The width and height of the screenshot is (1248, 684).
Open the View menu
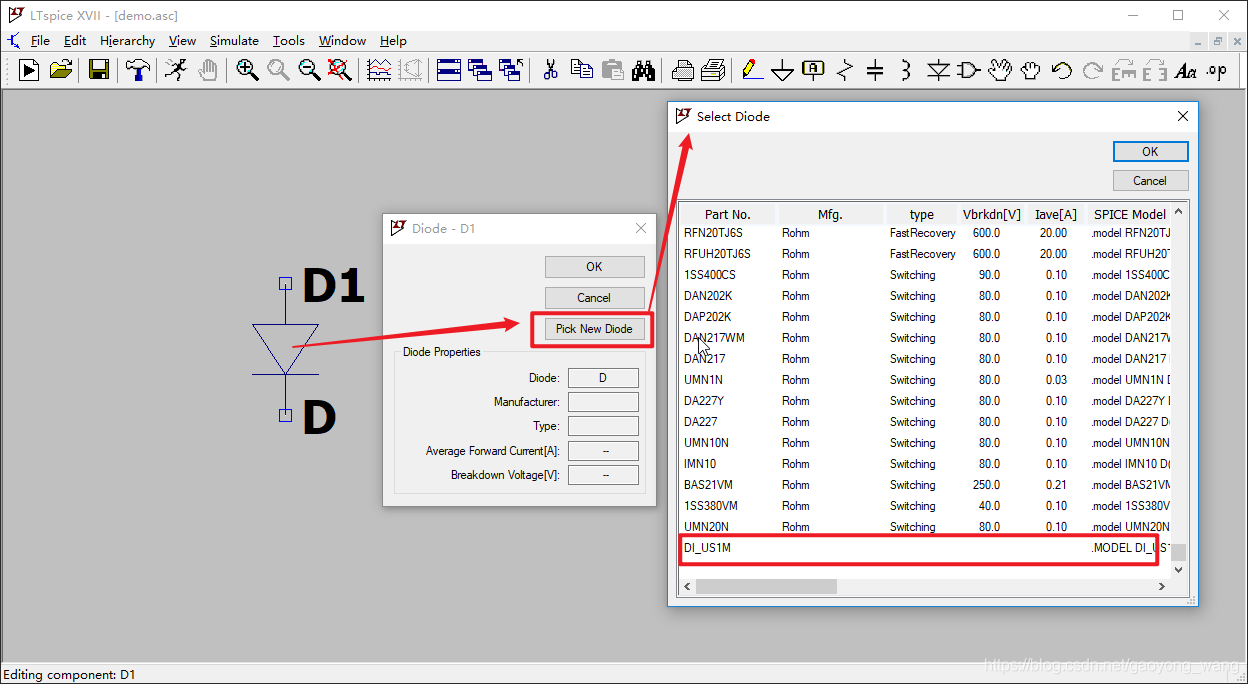coord(182,41)
